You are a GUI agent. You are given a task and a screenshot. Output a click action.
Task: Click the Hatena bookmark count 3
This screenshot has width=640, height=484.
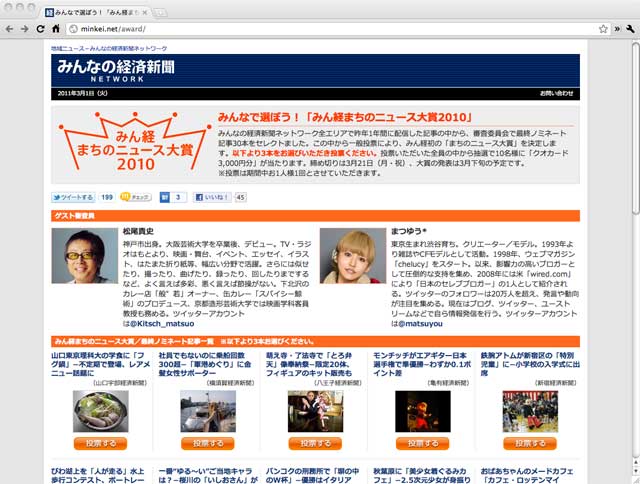(x=178, y=198)
